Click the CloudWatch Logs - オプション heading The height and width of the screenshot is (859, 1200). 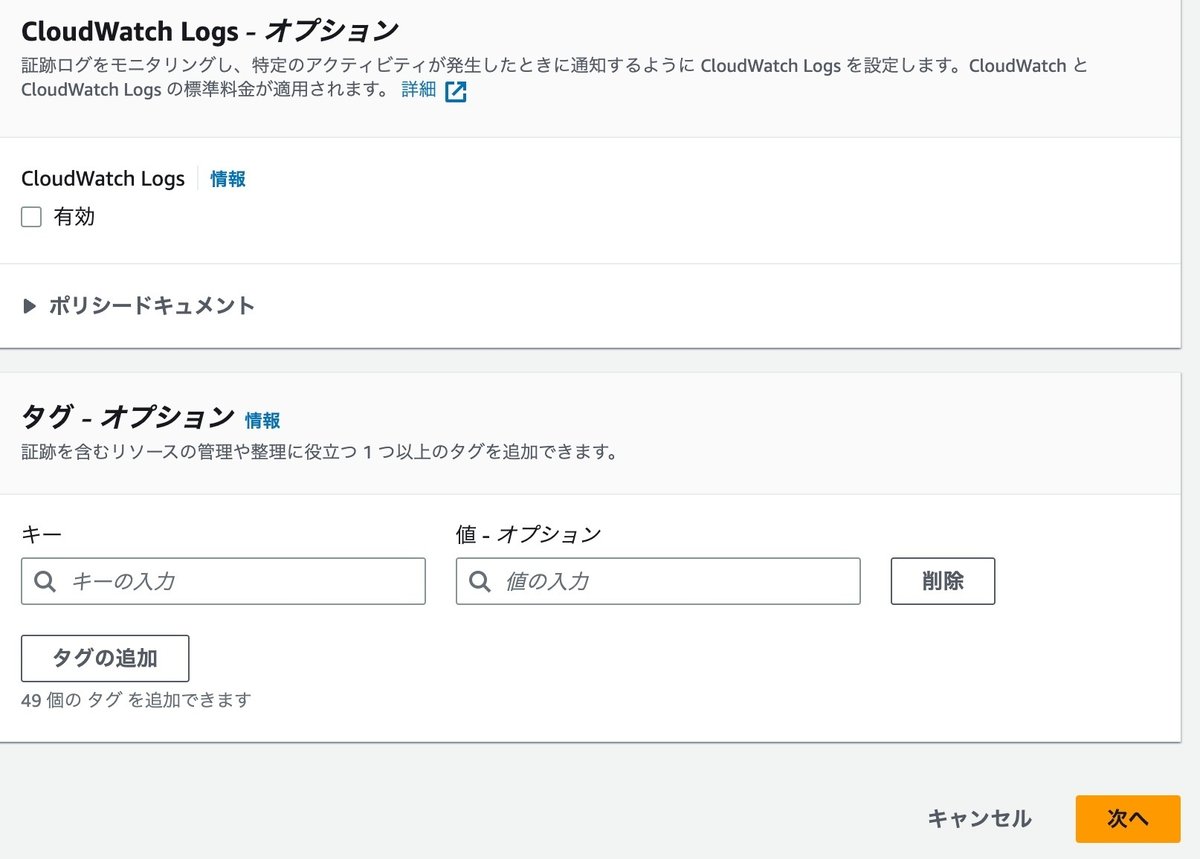tap(210, 30)
